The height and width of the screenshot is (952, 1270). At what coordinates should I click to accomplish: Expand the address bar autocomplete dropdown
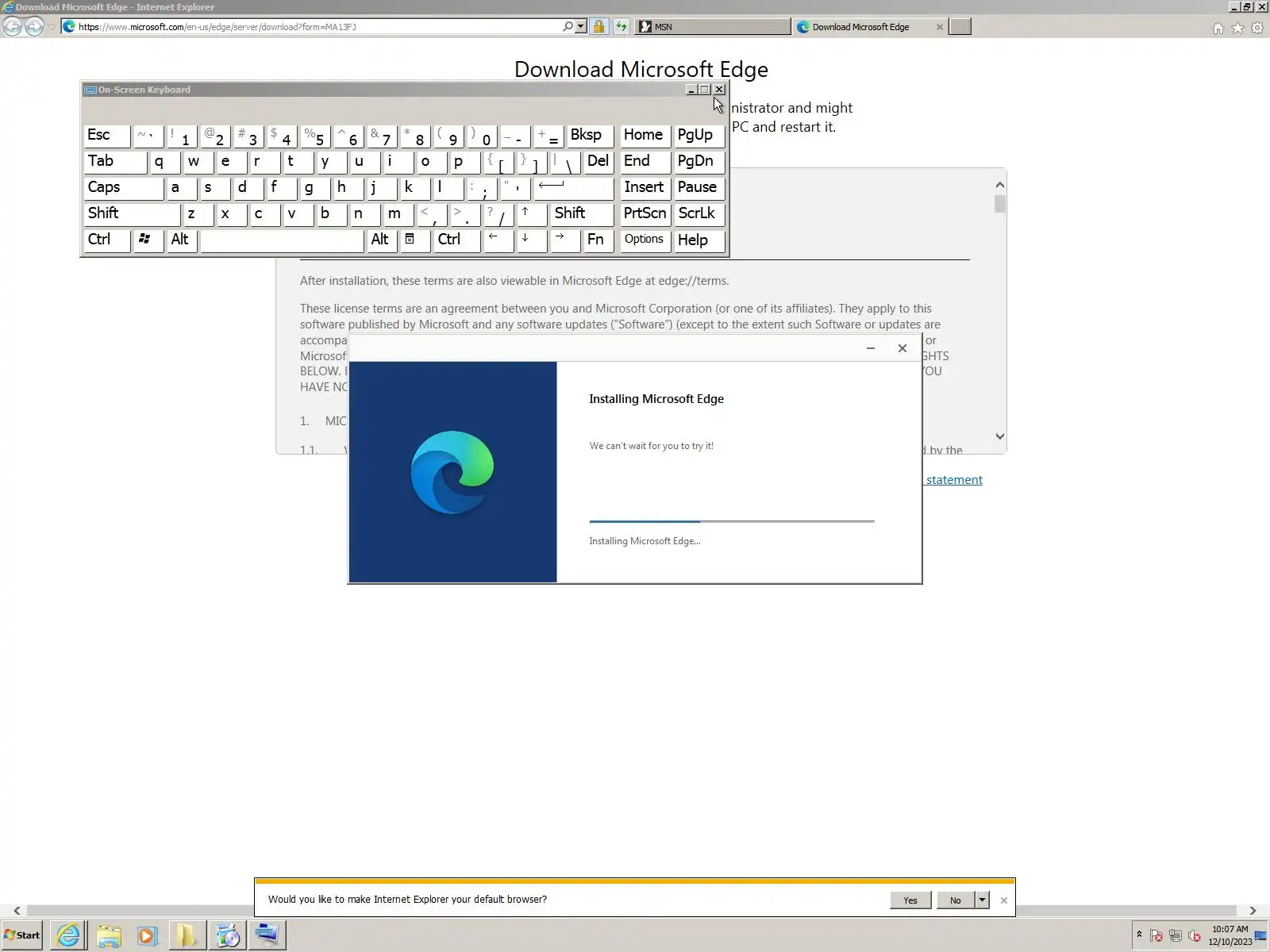point(581,27)
